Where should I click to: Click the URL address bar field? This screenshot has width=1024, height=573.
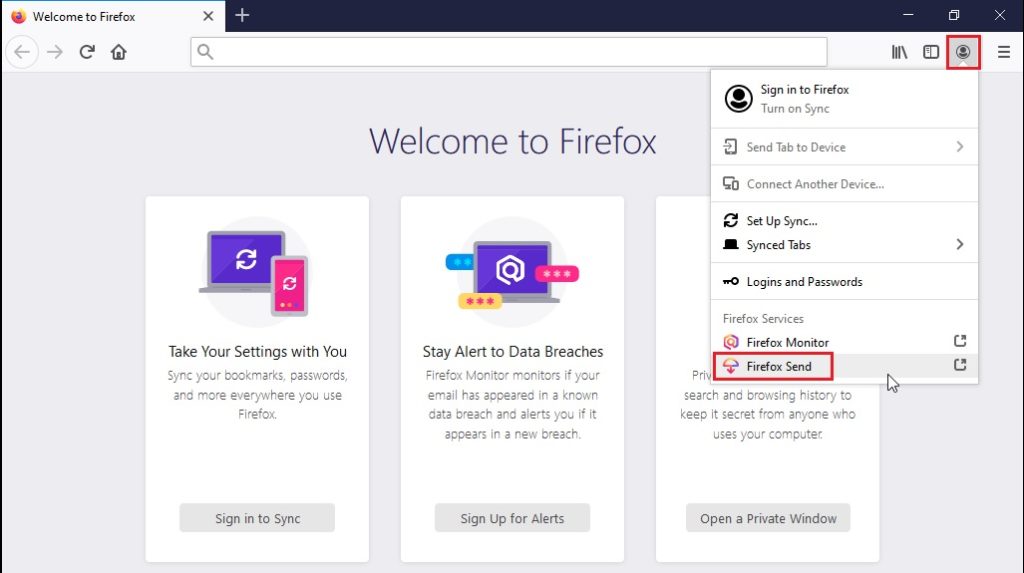(509, 52)
